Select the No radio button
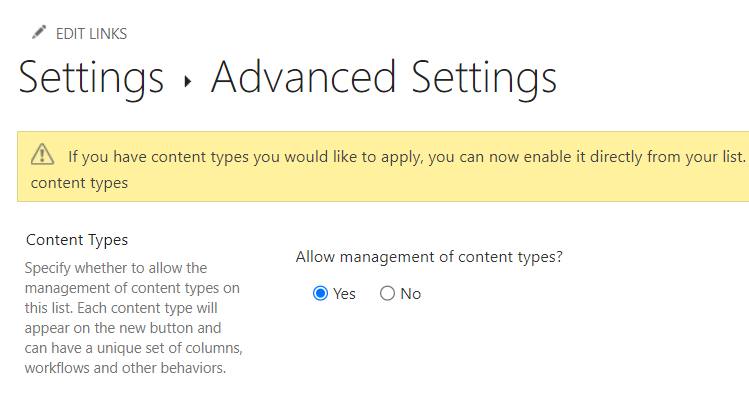Image resolution: width=749 pixels, height=420 pixels. pos(387,294)
